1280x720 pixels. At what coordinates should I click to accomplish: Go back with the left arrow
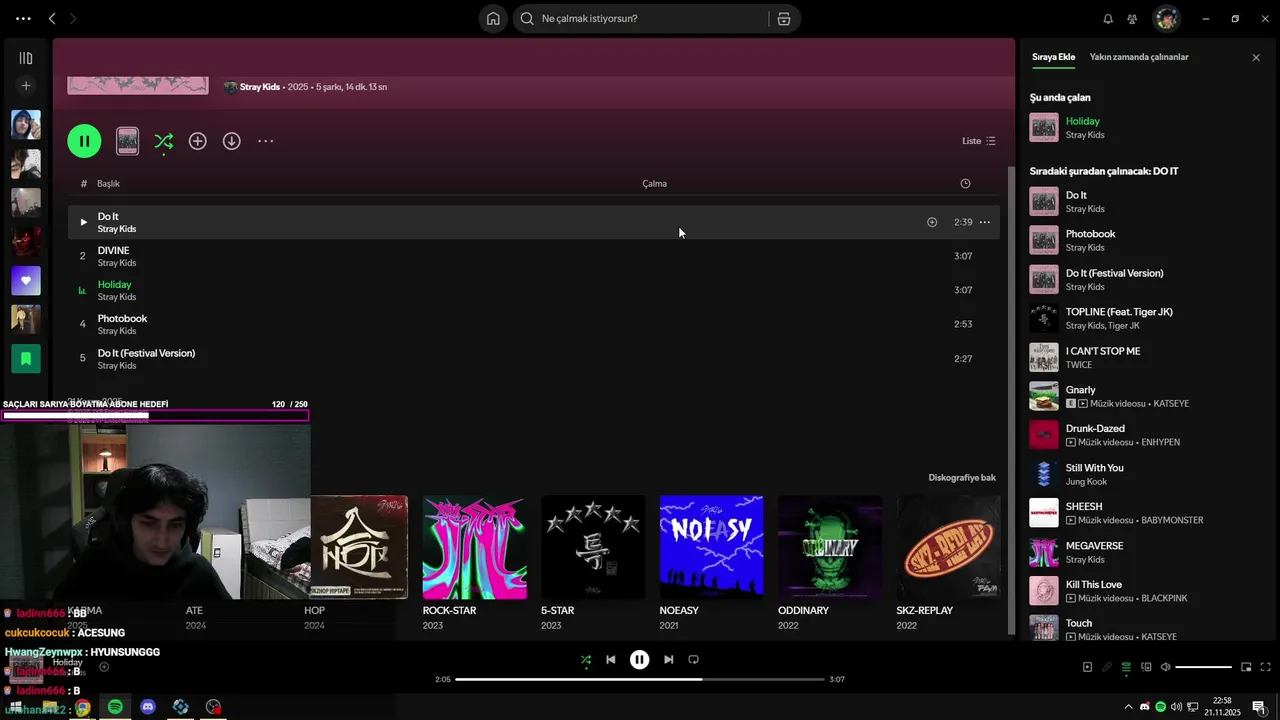point(52,18)
